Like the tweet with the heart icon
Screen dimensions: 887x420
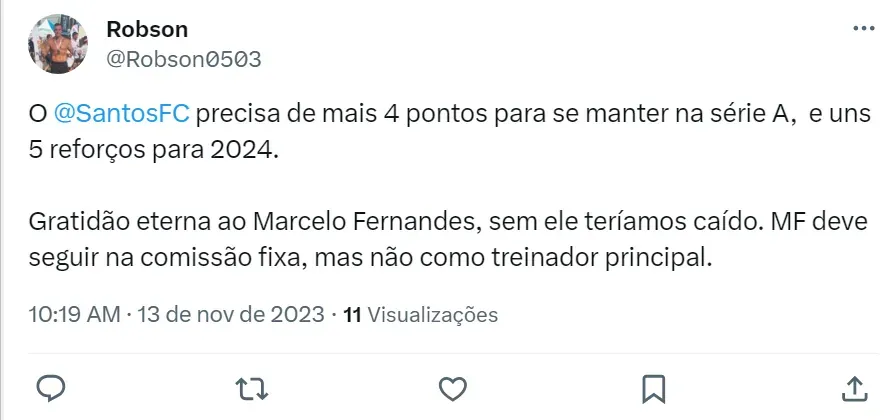click(x=453, y=386)
